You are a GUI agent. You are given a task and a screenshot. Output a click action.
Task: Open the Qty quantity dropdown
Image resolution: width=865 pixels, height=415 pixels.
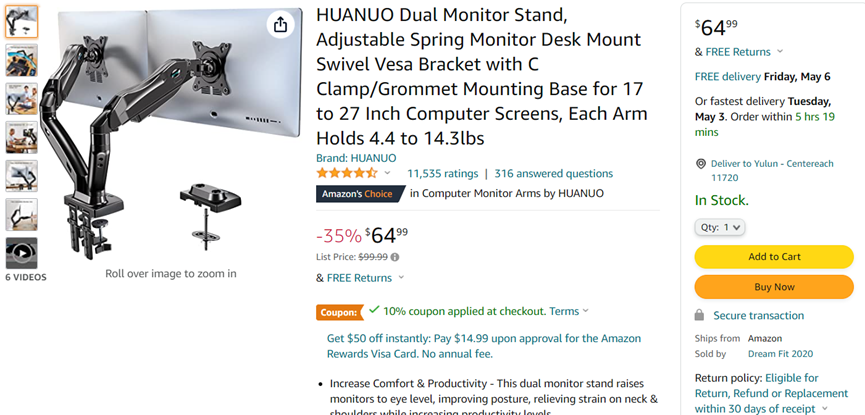(x=720, y=227)
